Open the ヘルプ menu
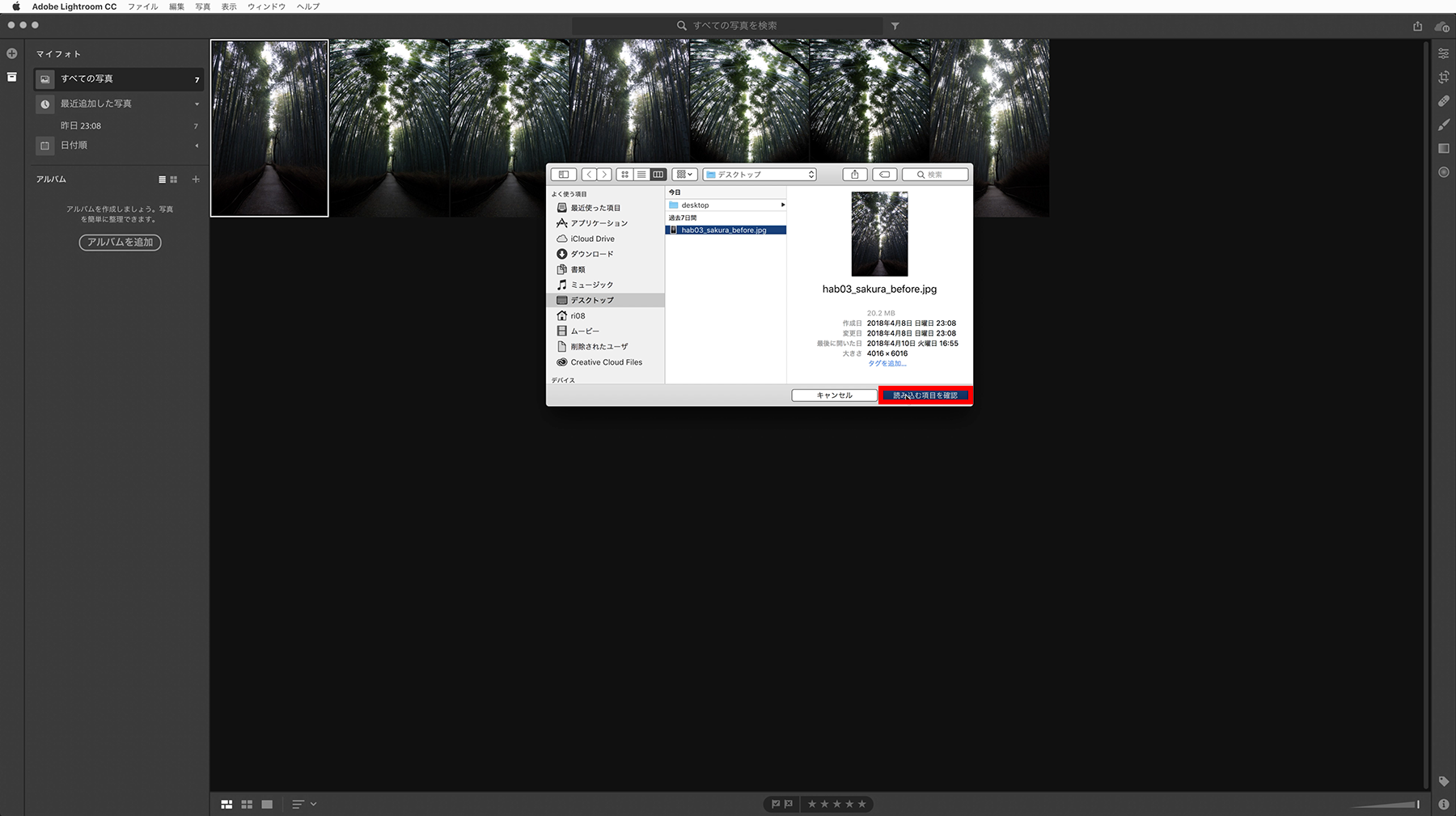1456x816 pixels. (x=308, y=6)
